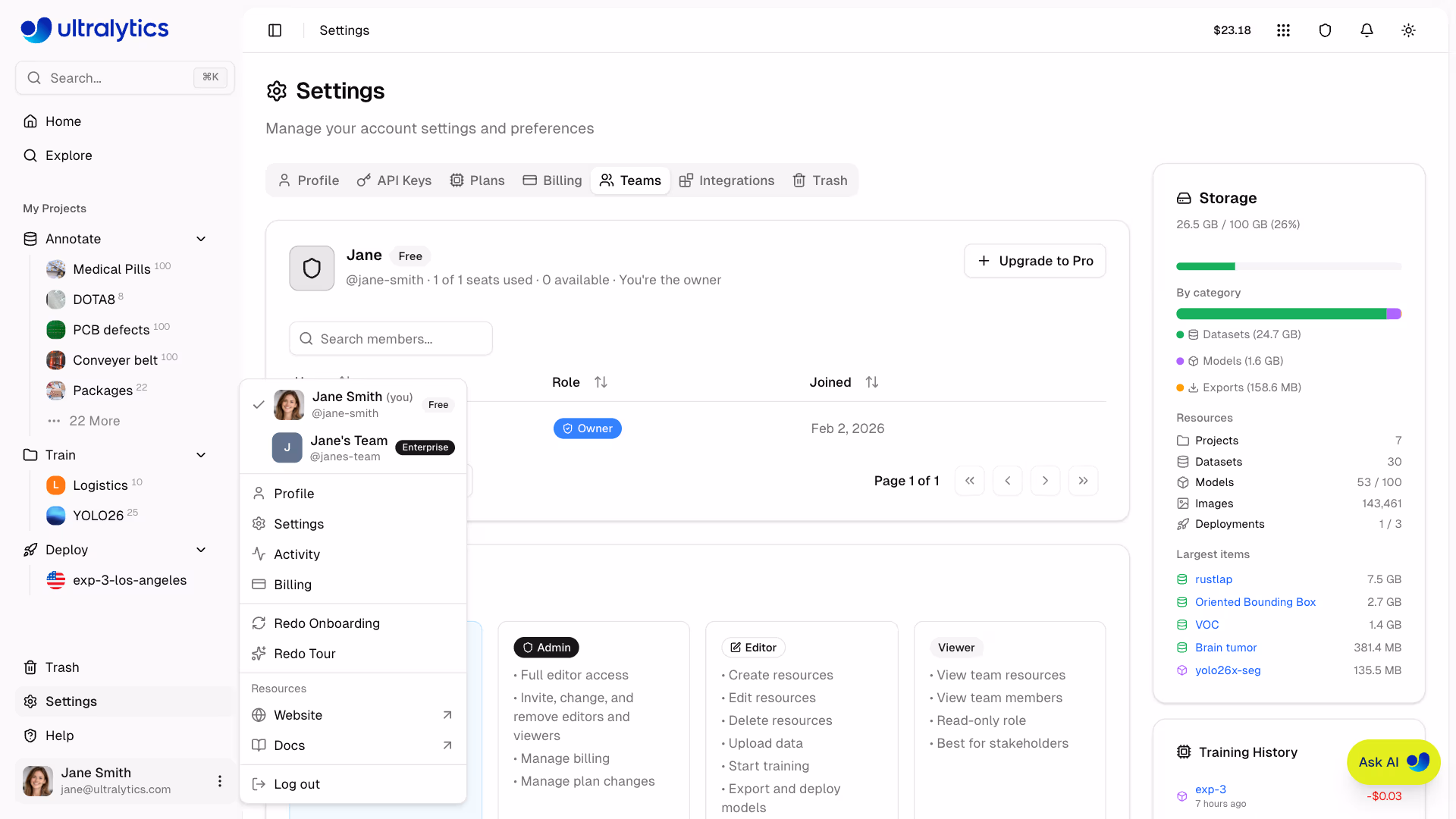
Task: Open Activity from account menu
Action: click(353, 554)
